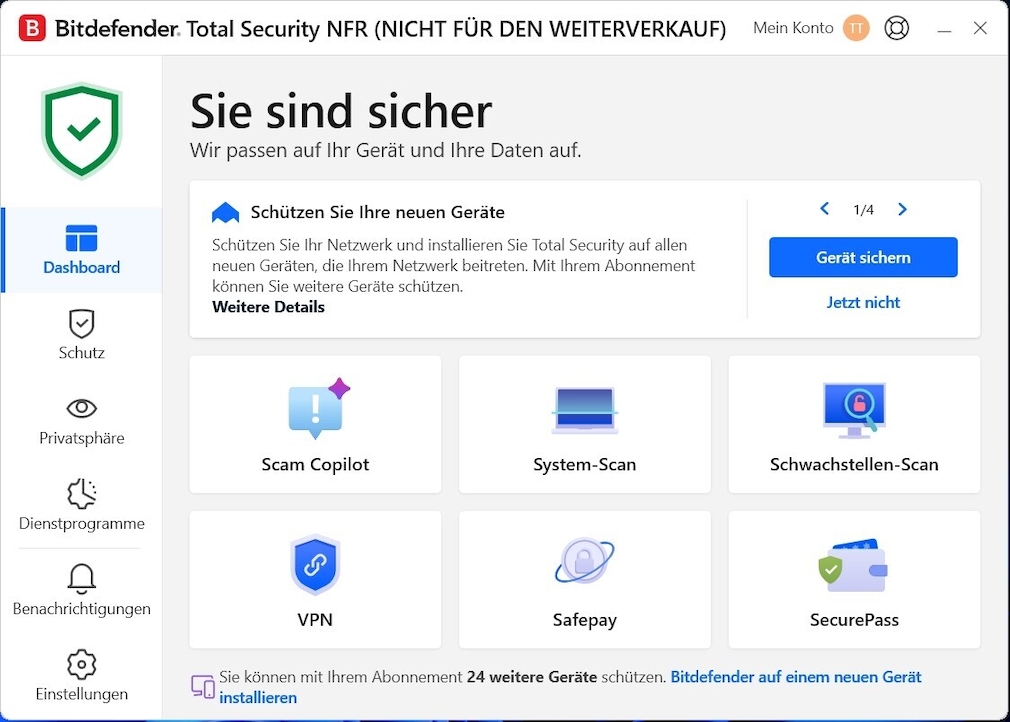Screen dimensions: 1010x722
Task: Select the Schutz sidebar icon
Action: click(81, 323)
